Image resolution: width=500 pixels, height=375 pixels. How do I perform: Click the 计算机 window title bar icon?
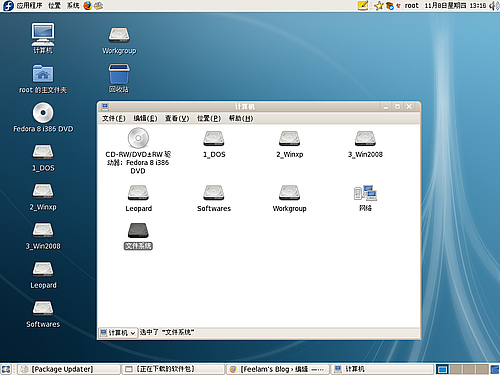pyautogui.click(x=105, y=107)
